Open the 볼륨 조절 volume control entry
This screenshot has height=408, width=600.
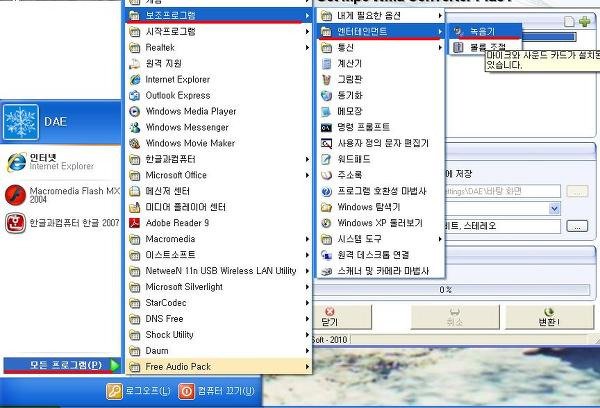[x=485, y=47]
